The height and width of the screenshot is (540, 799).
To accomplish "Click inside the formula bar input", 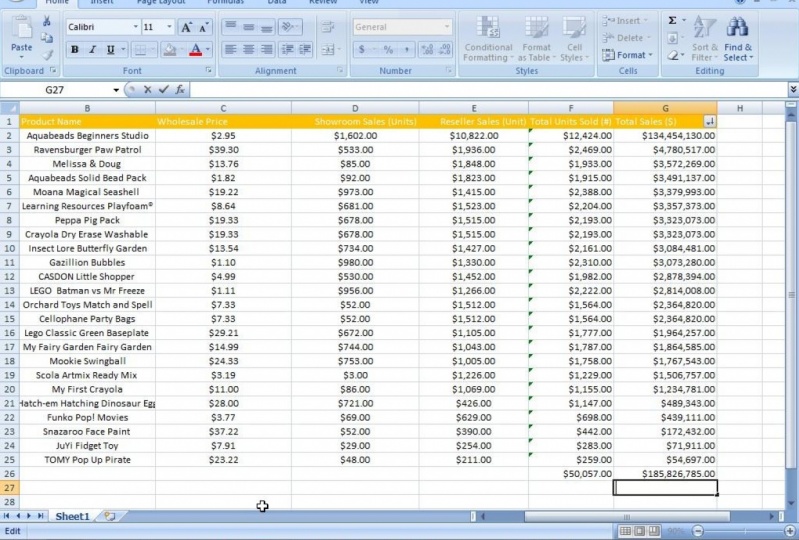I will point(488,90).
